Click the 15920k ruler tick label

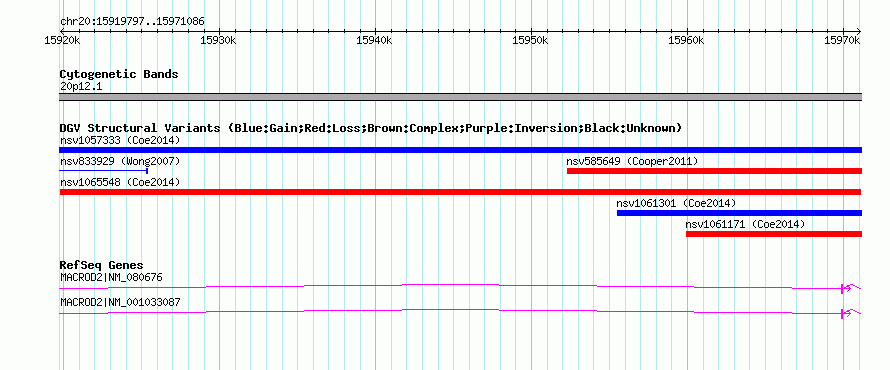point(61,41)
